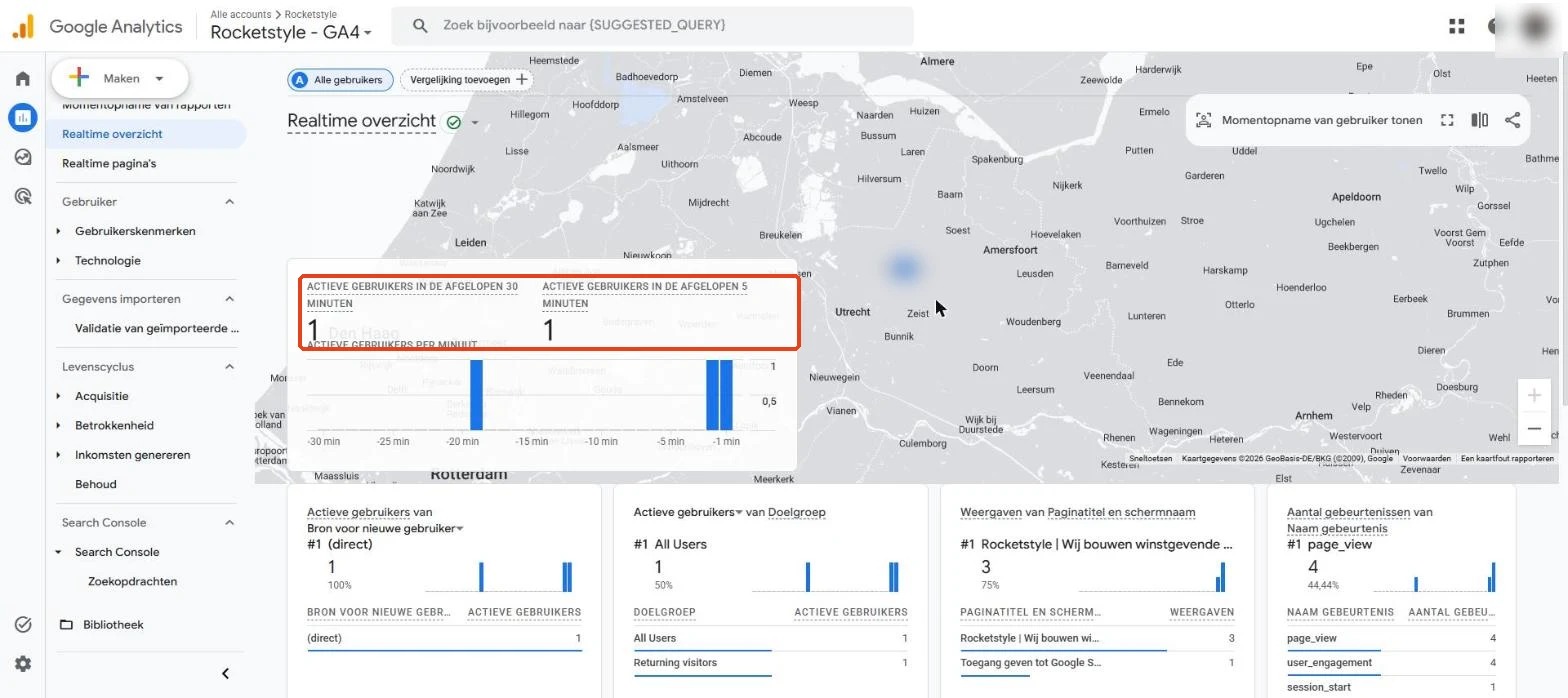The height and width of the screenshot is (698, 1568).
Task: Open Validatie van geïmporteerde report
Action: pos(157,328)
